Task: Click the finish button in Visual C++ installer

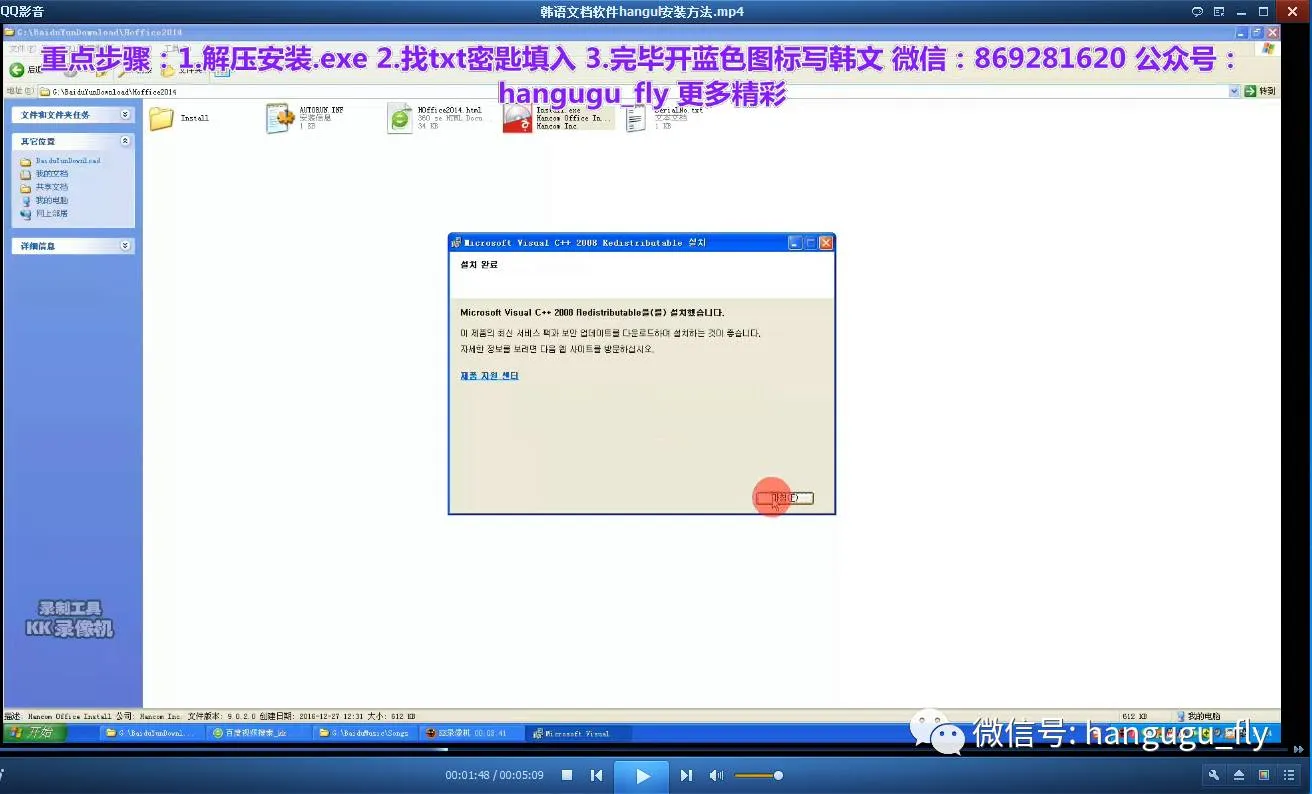Action: point(785,498)
